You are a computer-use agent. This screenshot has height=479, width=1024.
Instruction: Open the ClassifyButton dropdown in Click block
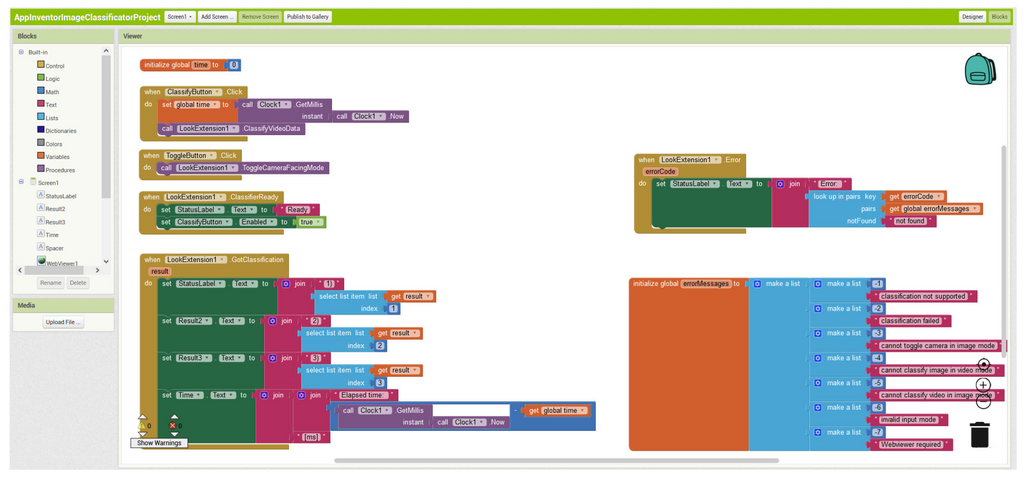(x=193, y=92)
